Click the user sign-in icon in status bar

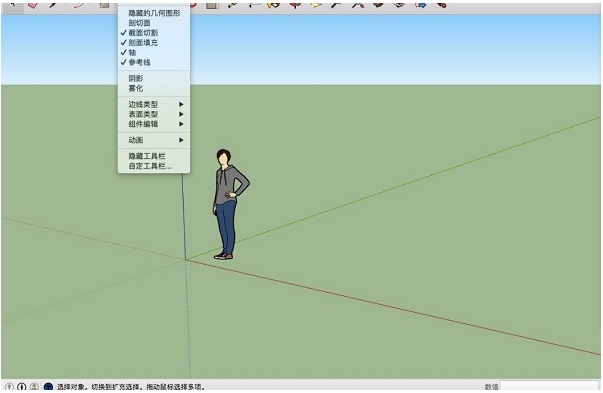click(34, 386)
